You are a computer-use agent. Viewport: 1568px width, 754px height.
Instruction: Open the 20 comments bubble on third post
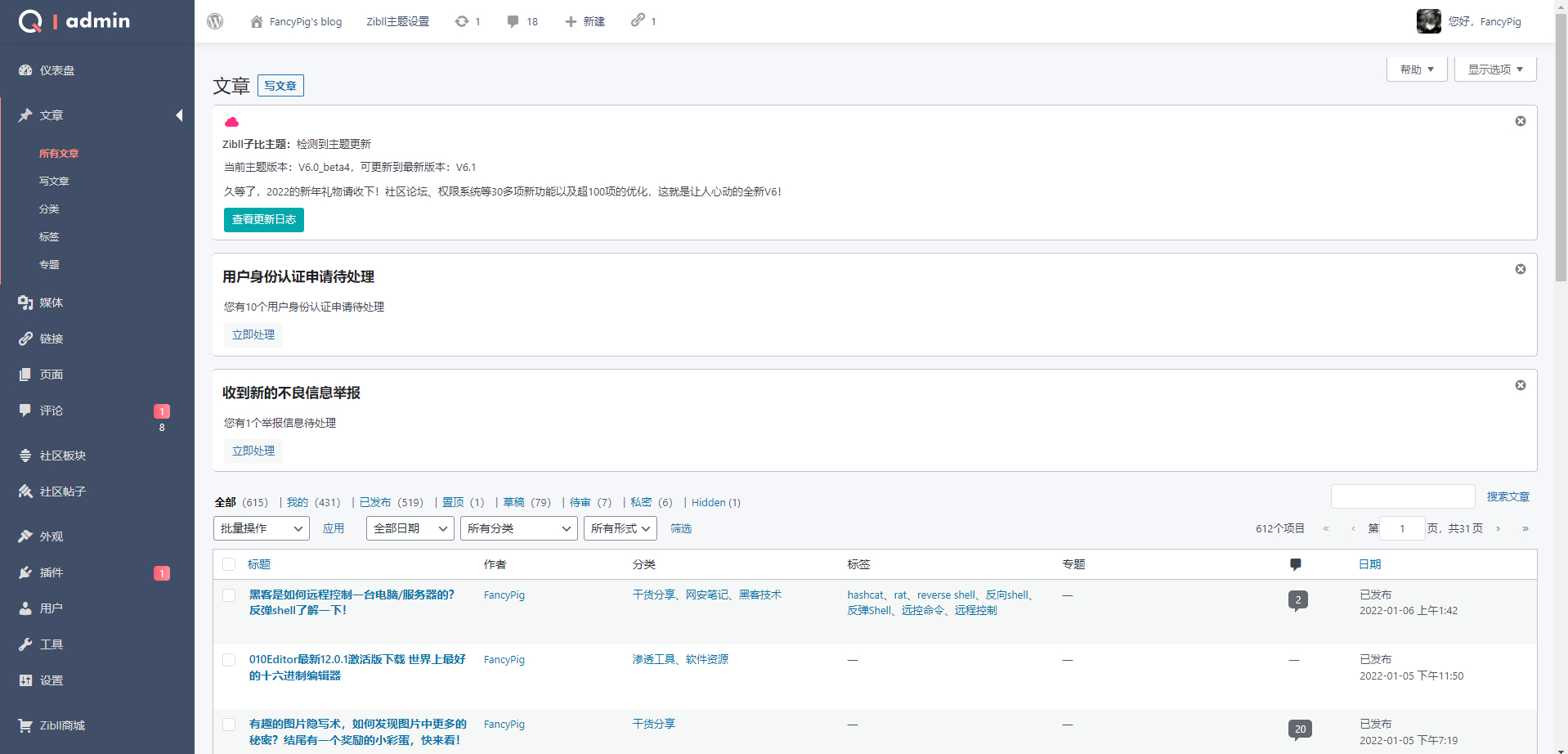coord(1300,729)
